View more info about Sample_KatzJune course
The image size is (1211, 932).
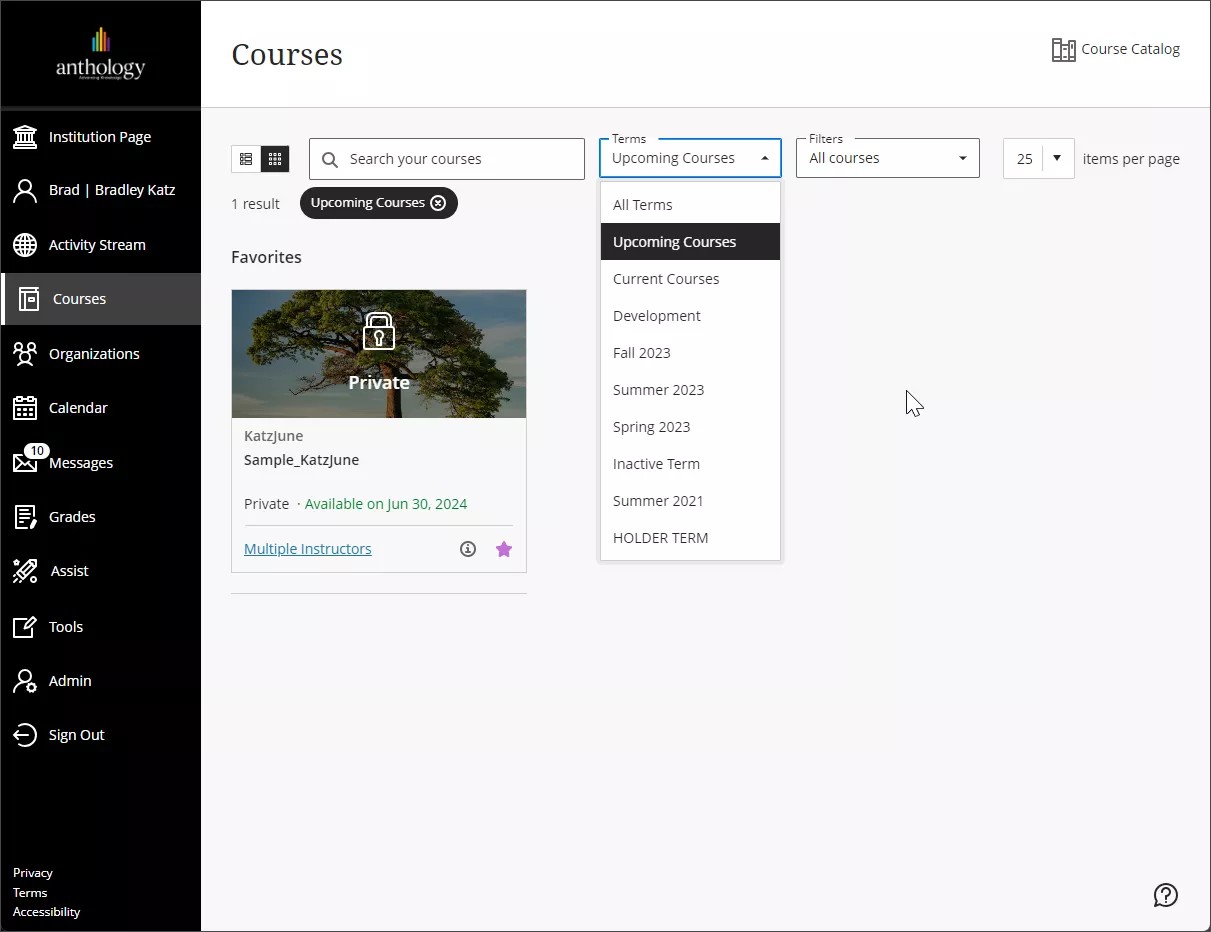pyautogui.click(x=467, y=548)
